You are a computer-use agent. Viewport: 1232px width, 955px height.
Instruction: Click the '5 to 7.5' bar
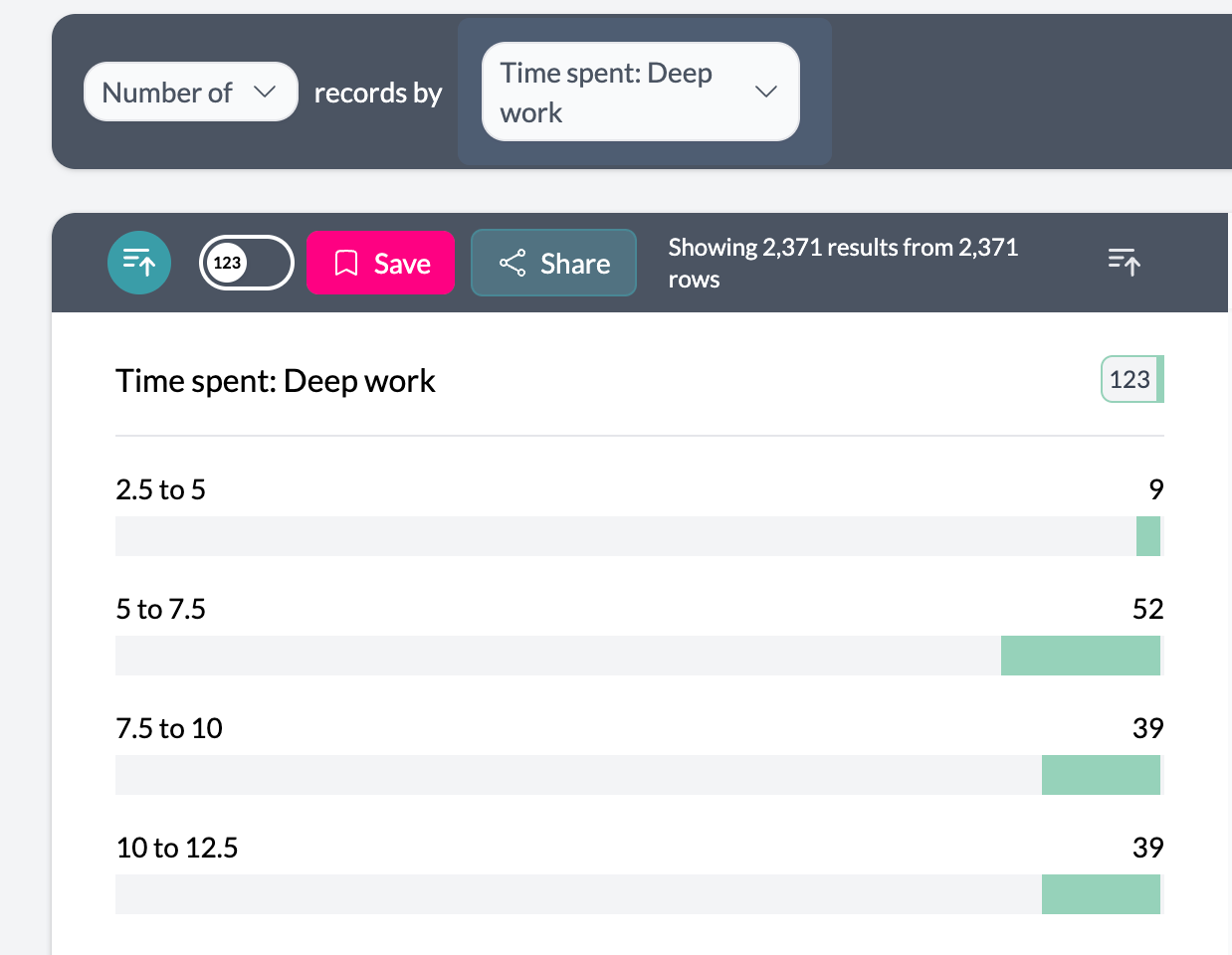click(x=1080, y=656)
